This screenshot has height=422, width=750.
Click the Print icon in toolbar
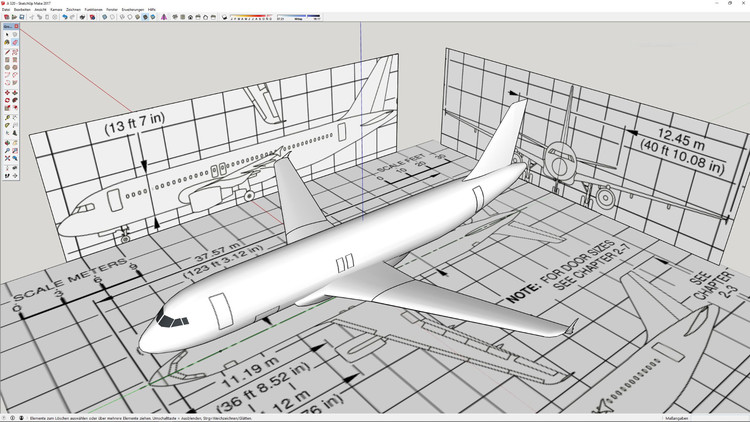point(83,17)
